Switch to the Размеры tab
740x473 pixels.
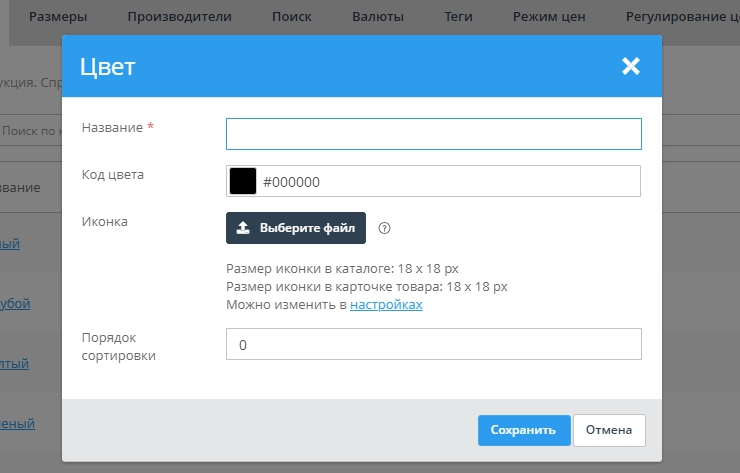[57, 17]
